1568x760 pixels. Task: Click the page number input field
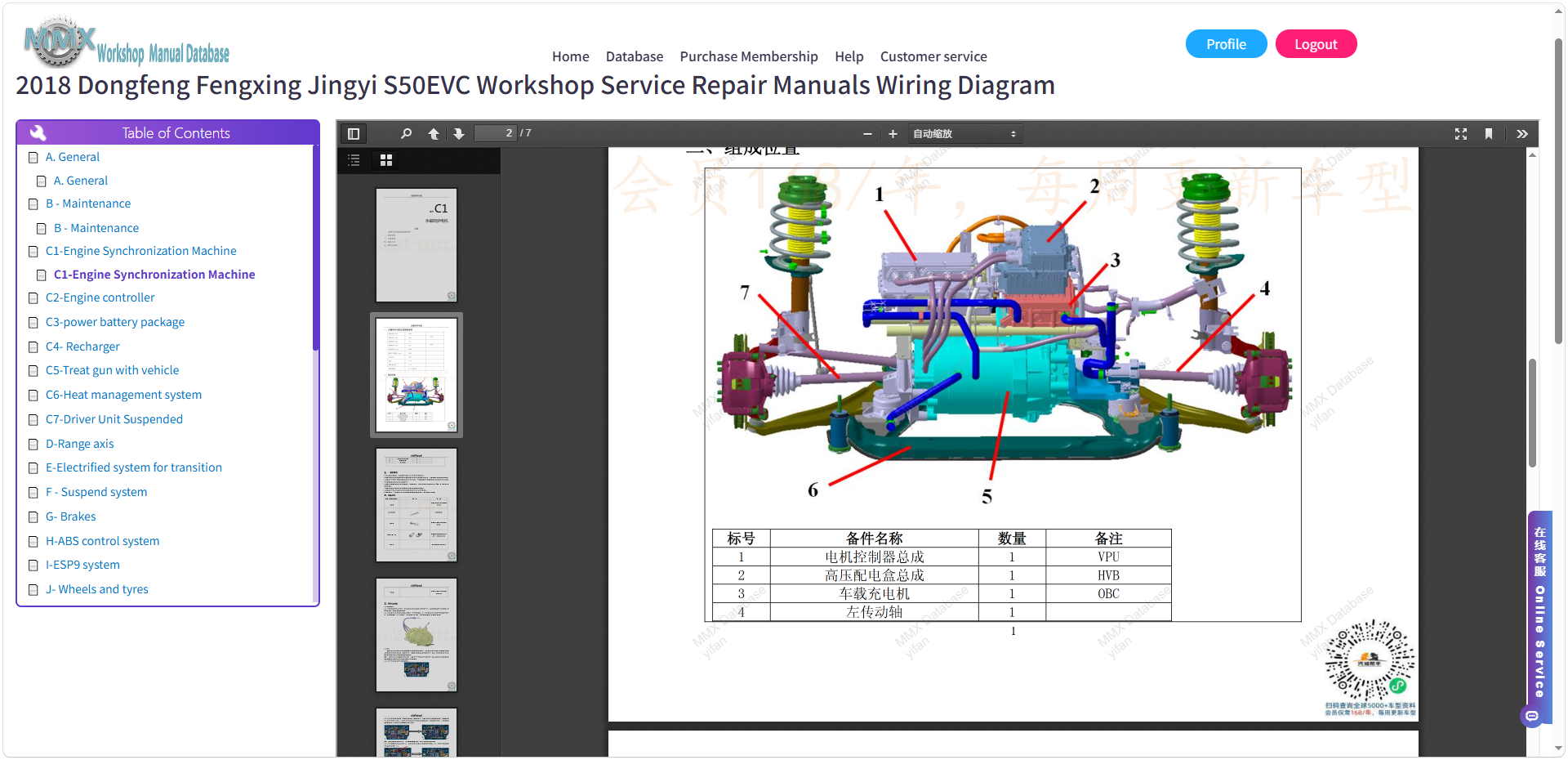[x=496, y=133]
